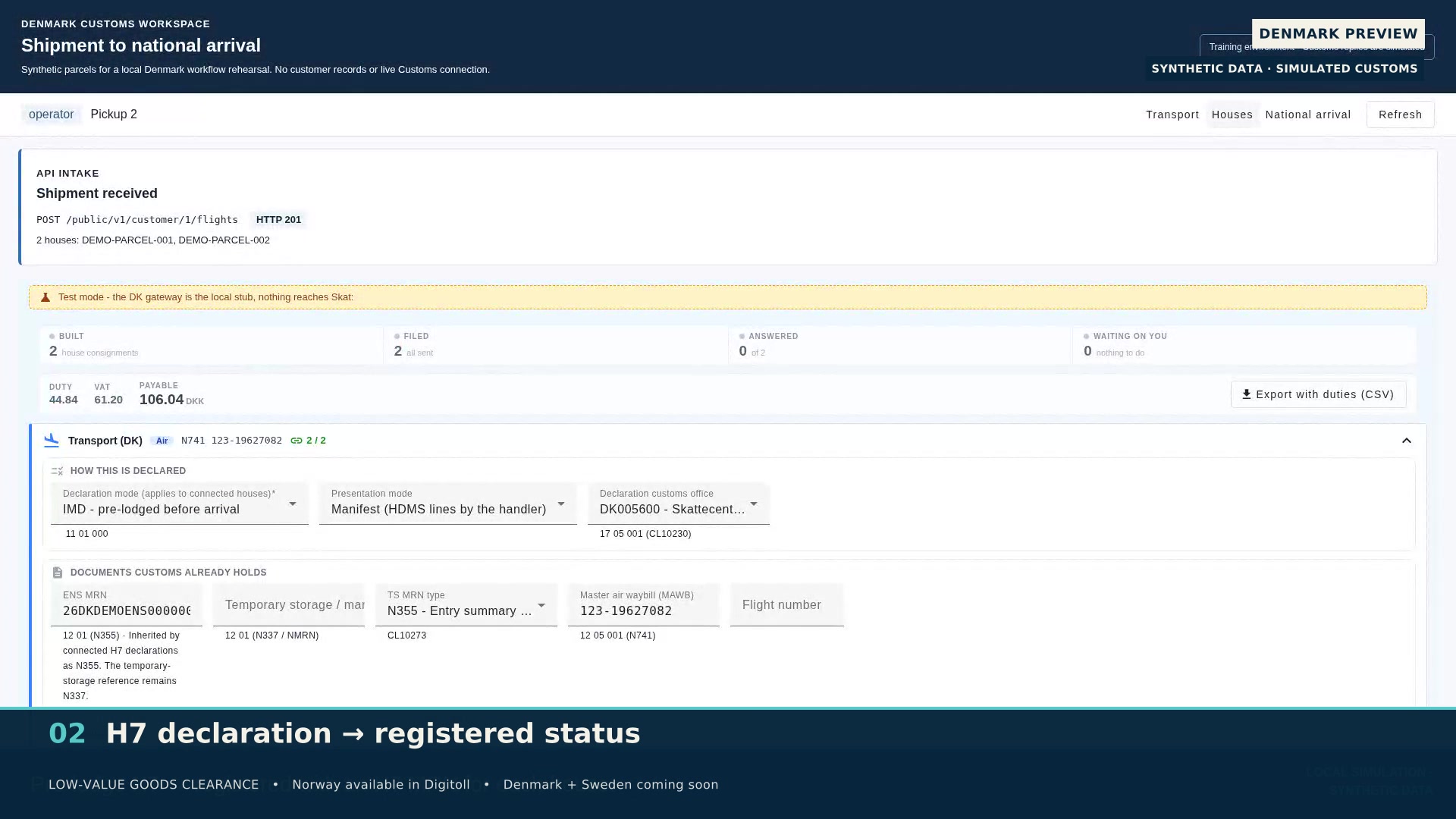Click the Flight number field
Image resolution: width=1456 pixels, height=819 pixels.
pyautogui.click(x=787, y=605)
